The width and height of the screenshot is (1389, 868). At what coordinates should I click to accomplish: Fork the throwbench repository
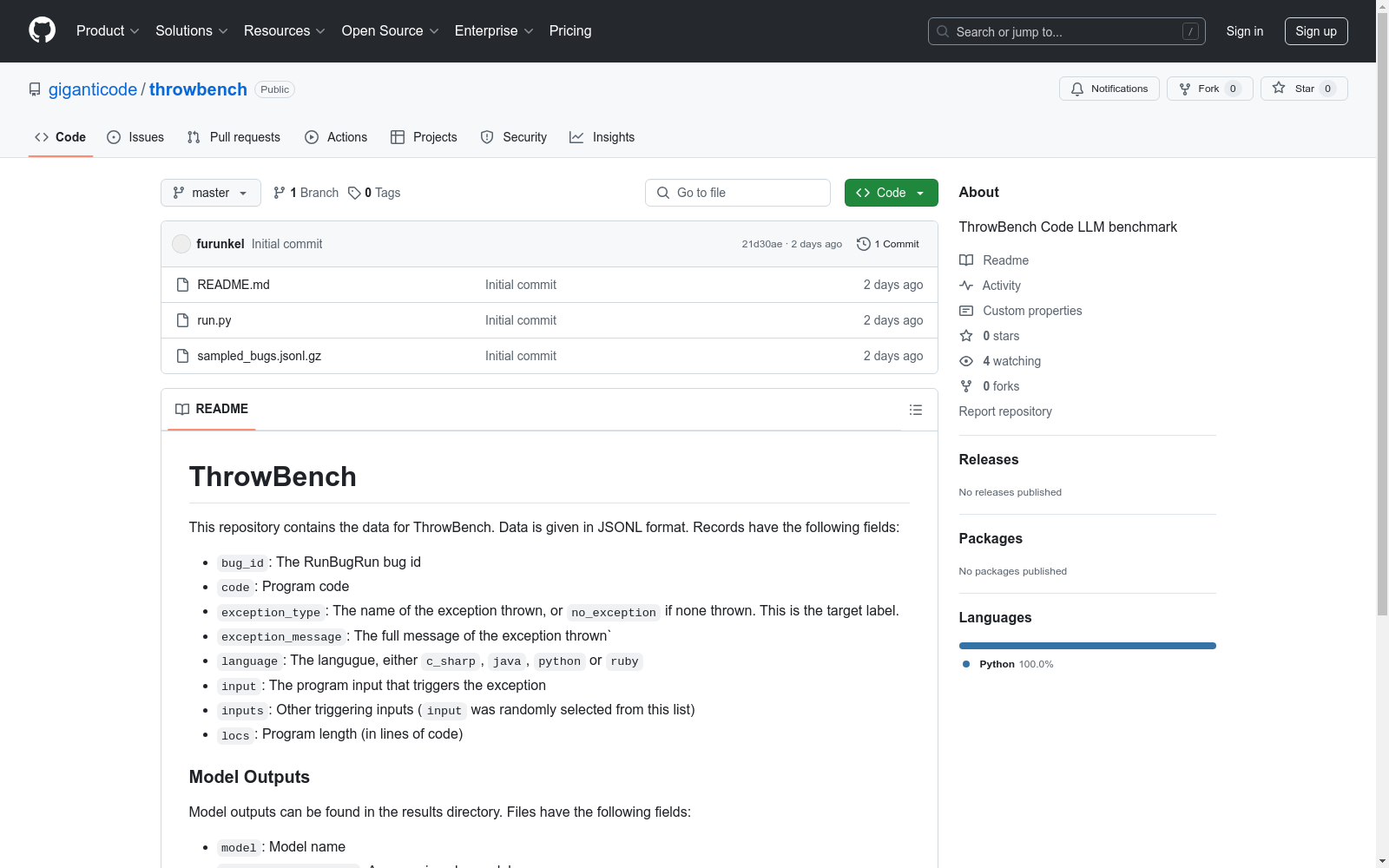coord(1210,89)
